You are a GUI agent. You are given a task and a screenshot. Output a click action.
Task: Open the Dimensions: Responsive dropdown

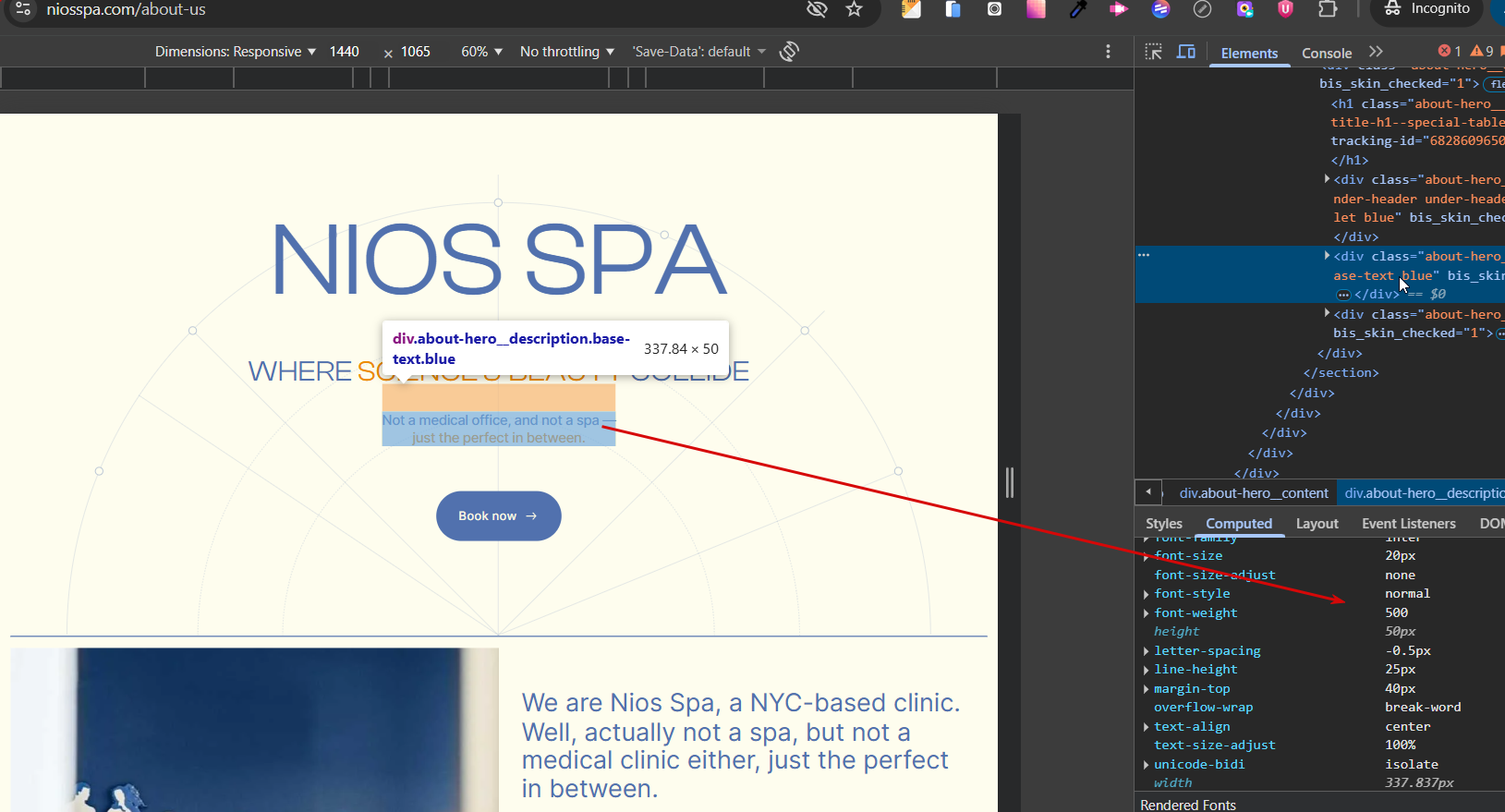(236, 52)
